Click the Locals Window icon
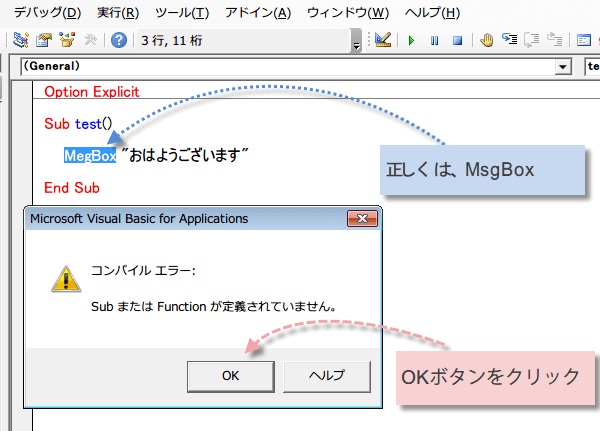600x431 pixels. click(x=584, y=40)
